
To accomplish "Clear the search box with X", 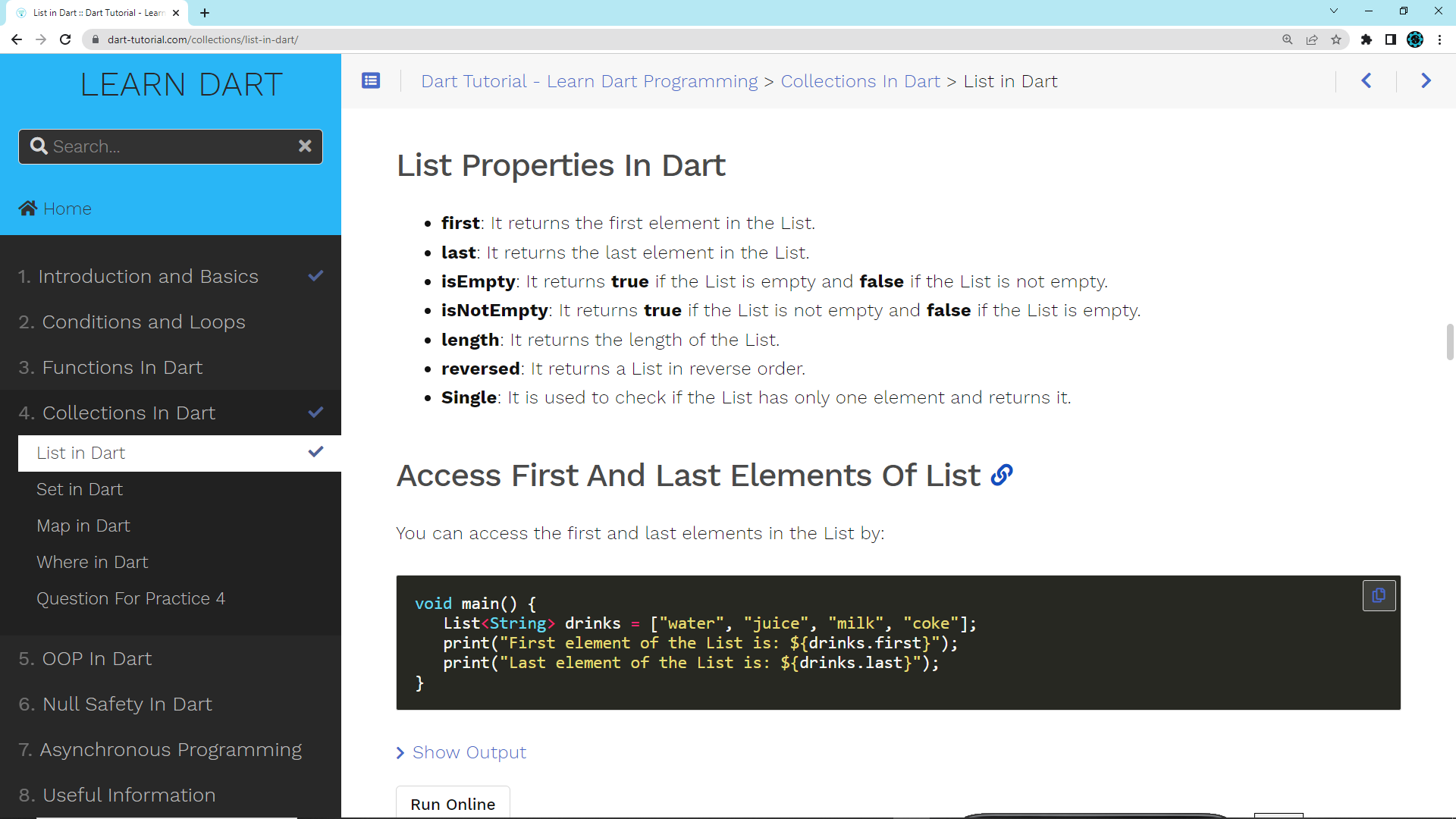I will [x=305, y=146].
